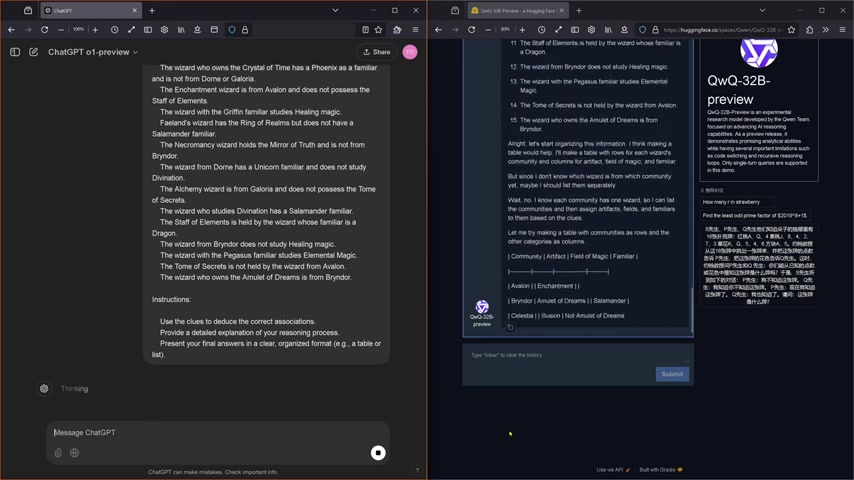Close the QwQ-32B-Preview tab
Image resolution: width=854 pixels, height=480 pixels.
click(x=562, y=10)
